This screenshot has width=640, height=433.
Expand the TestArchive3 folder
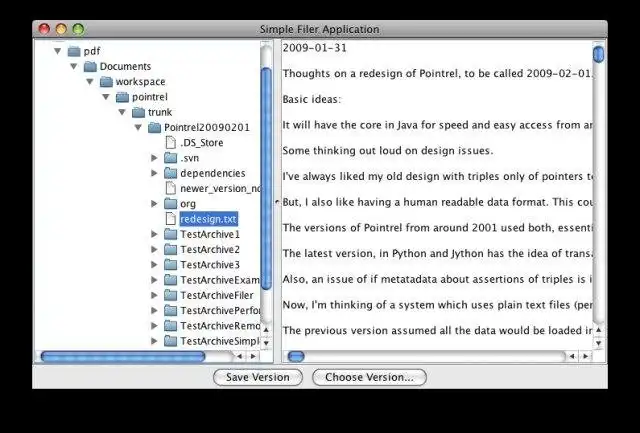(154, 265)
